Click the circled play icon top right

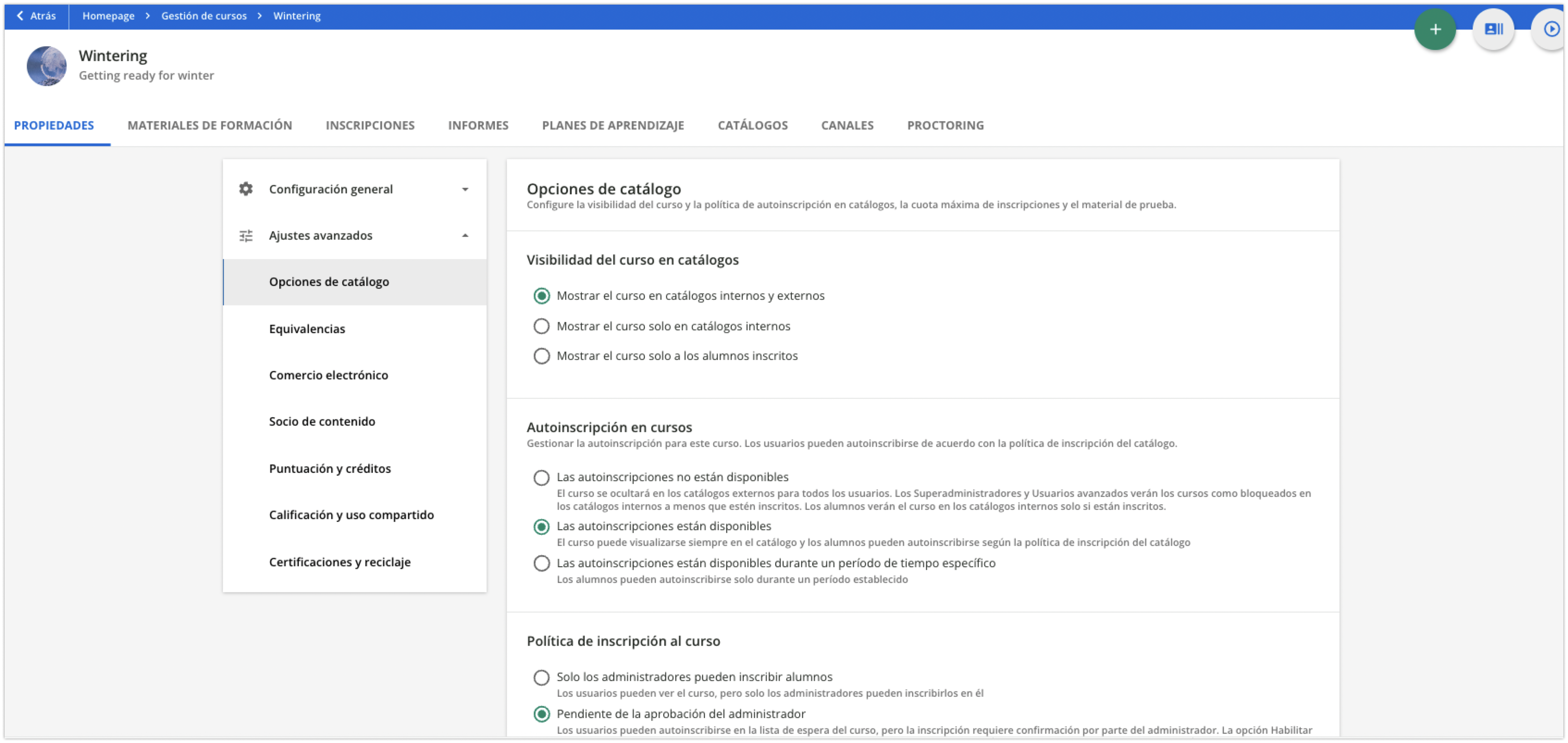1551,29
